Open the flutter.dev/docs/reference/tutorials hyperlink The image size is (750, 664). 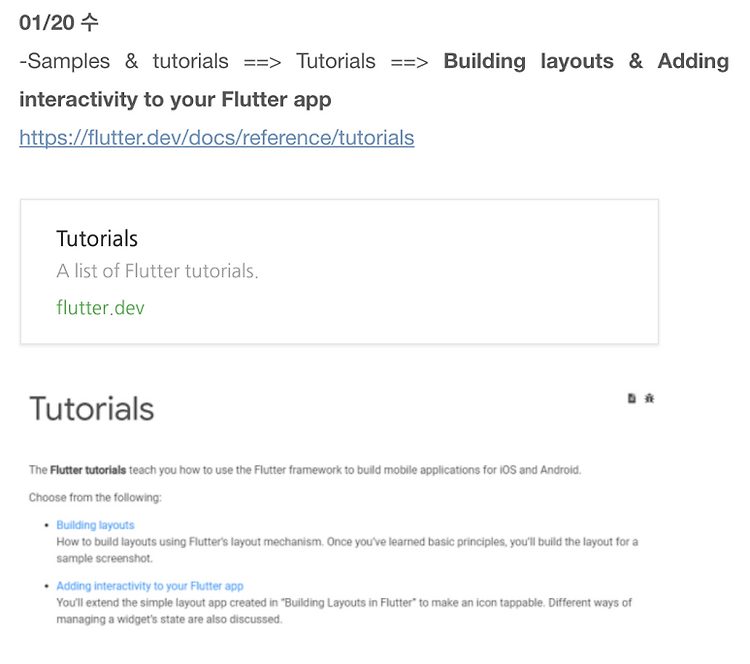pyautogui.click(x=217, y=138)
